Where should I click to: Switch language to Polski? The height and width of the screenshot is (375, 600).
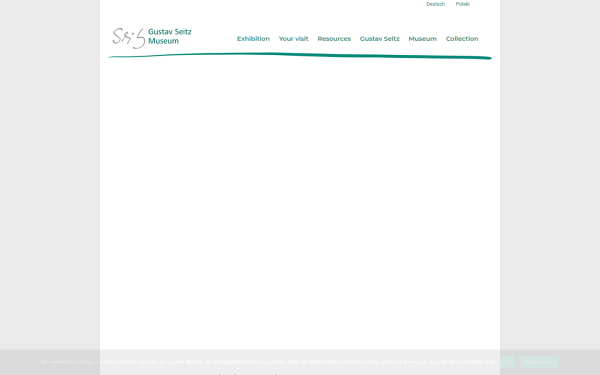463,4
